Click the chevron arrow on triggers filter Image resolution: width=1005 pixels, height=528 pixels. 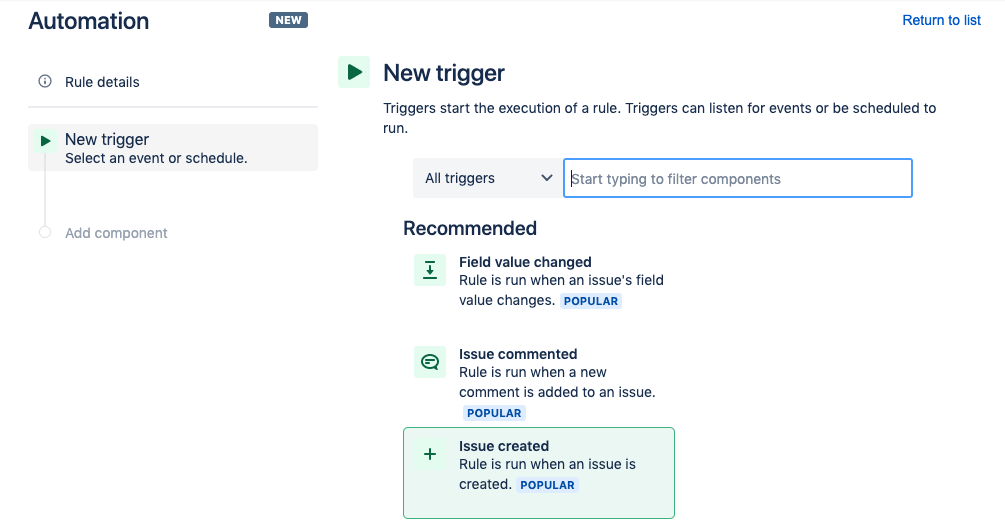[x=546, y=178]
